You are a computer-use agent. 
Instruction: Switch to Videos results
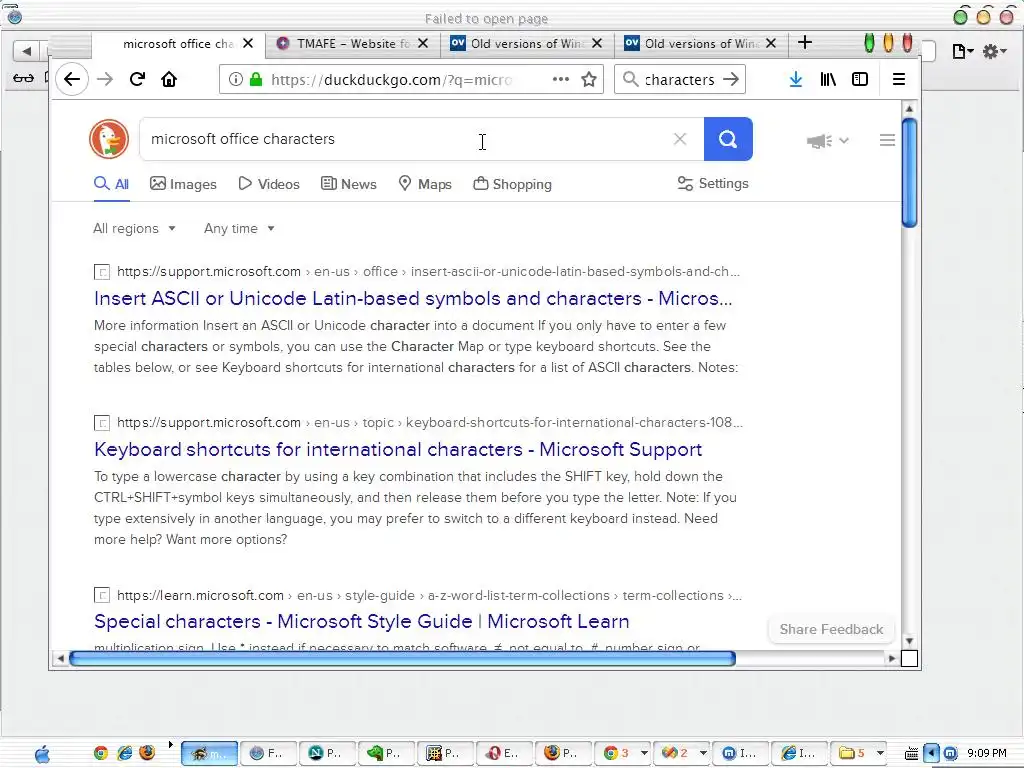tap(269, 184)
